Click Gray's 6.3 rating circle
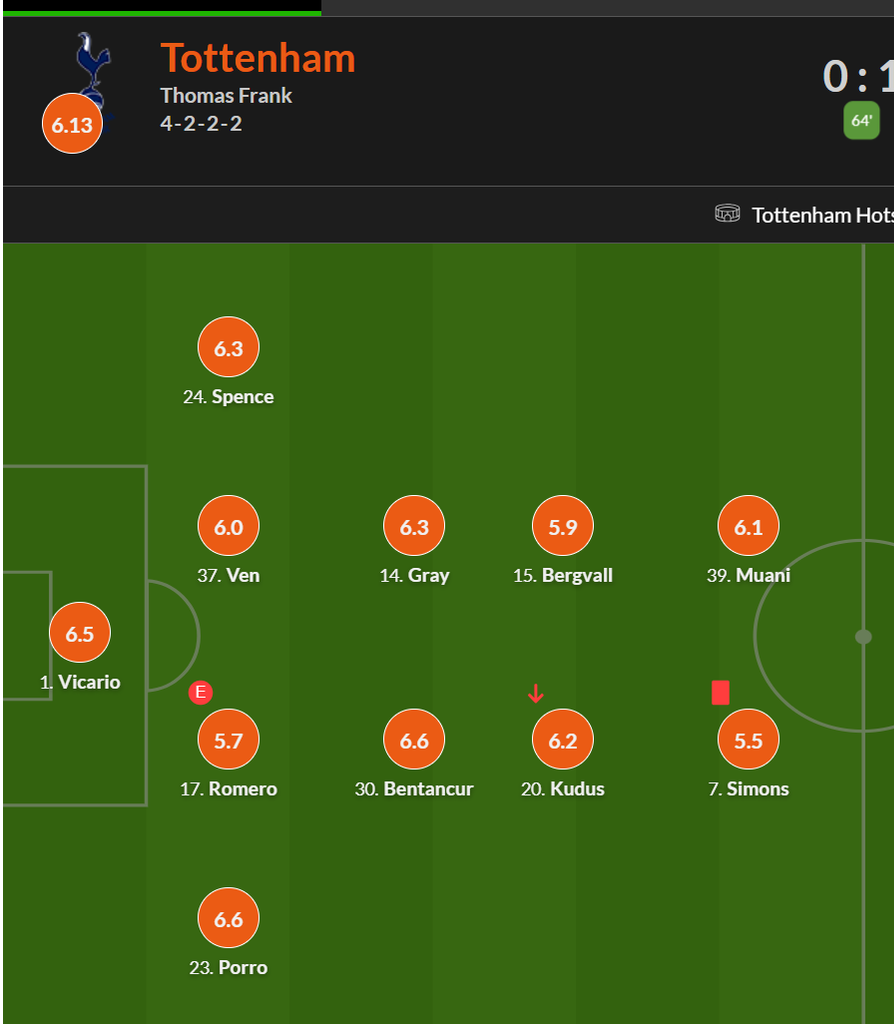The height and width of the screenshot is (1024, 894). pyautogui.click(x=414, y=527)
